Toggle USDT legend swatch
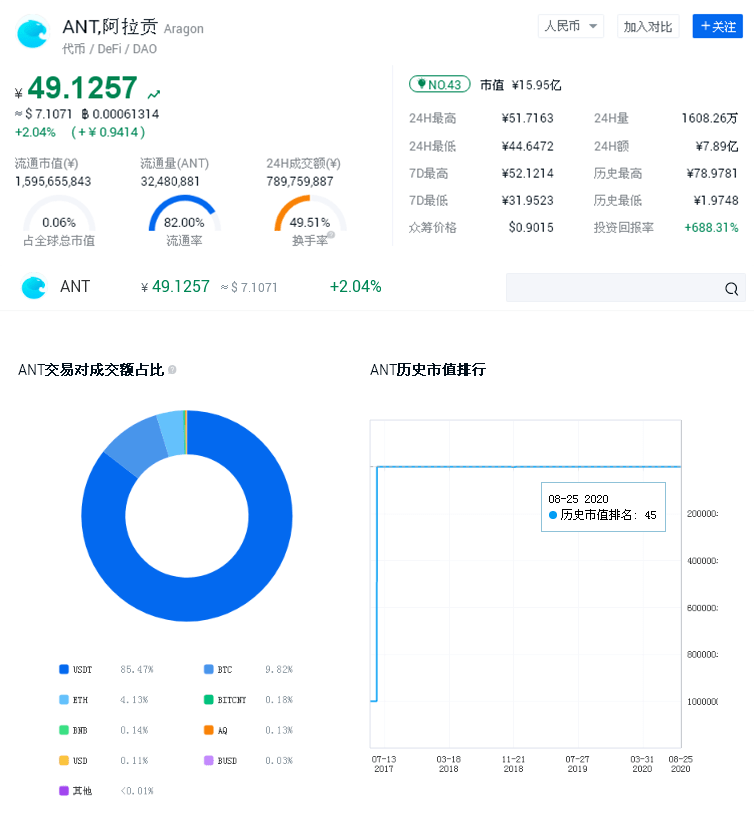The width and height of the screenshot is (754, 813). (64, 669)
